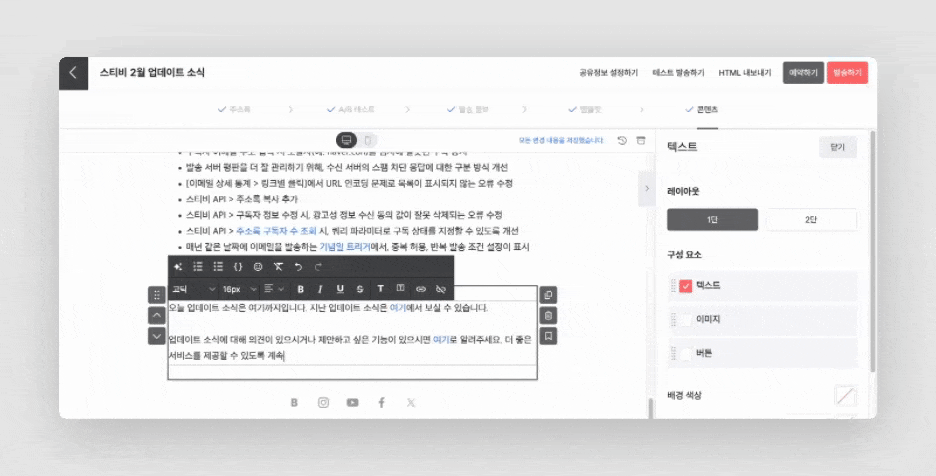936x476 pixels.
Task: Insert a numbered list in text toolbar
Action: [x=198, y=267]
